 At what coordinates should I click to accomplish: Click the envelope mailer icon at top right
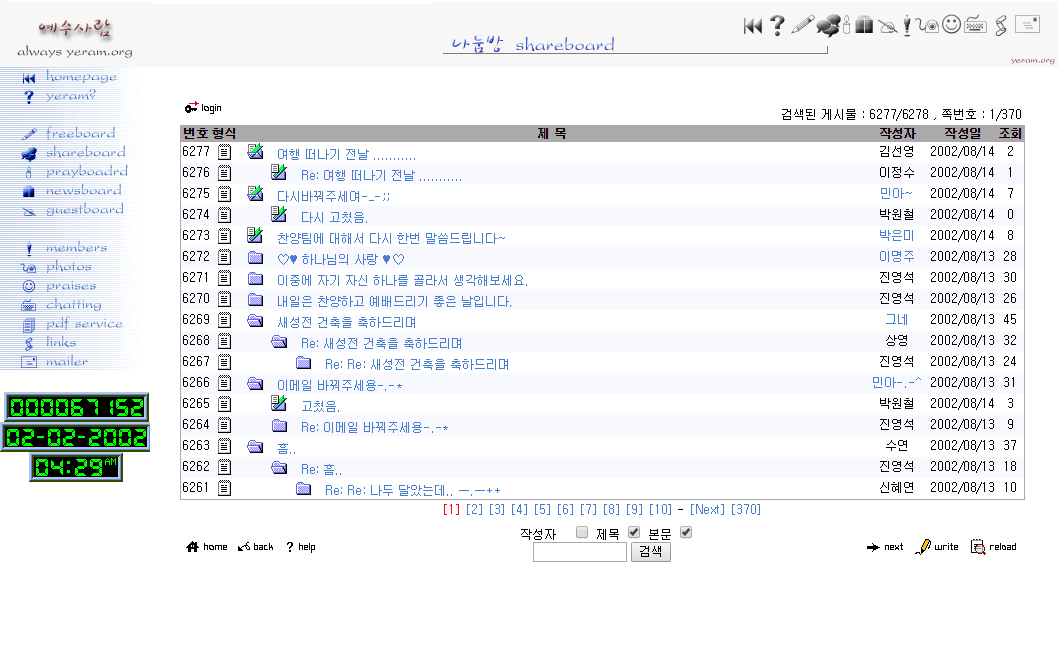click(x=1027, y=25)
